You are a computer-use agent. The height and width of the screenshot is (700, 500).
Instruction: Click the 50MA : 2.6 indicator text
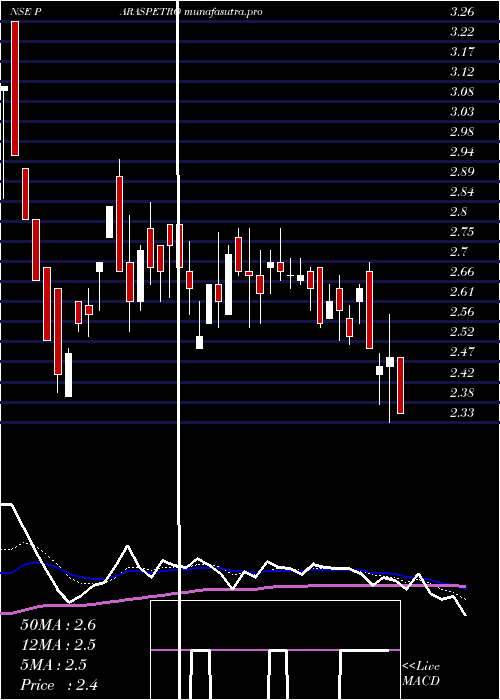coord(58,625)
